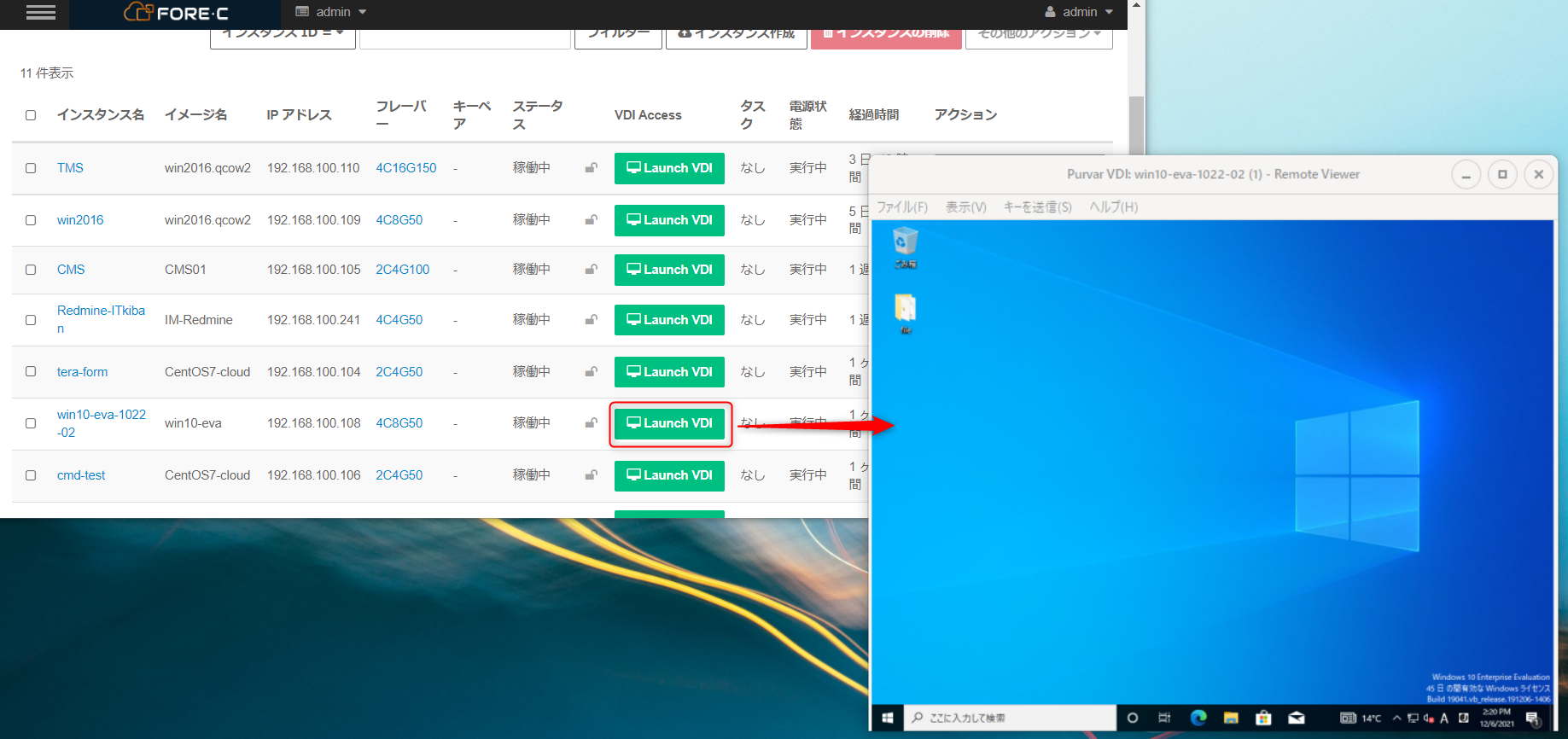Viewport: 1568px width, 739px height.
Task: Open Microsoft Store from the remote taskbar
Action: pos(1263,718)
